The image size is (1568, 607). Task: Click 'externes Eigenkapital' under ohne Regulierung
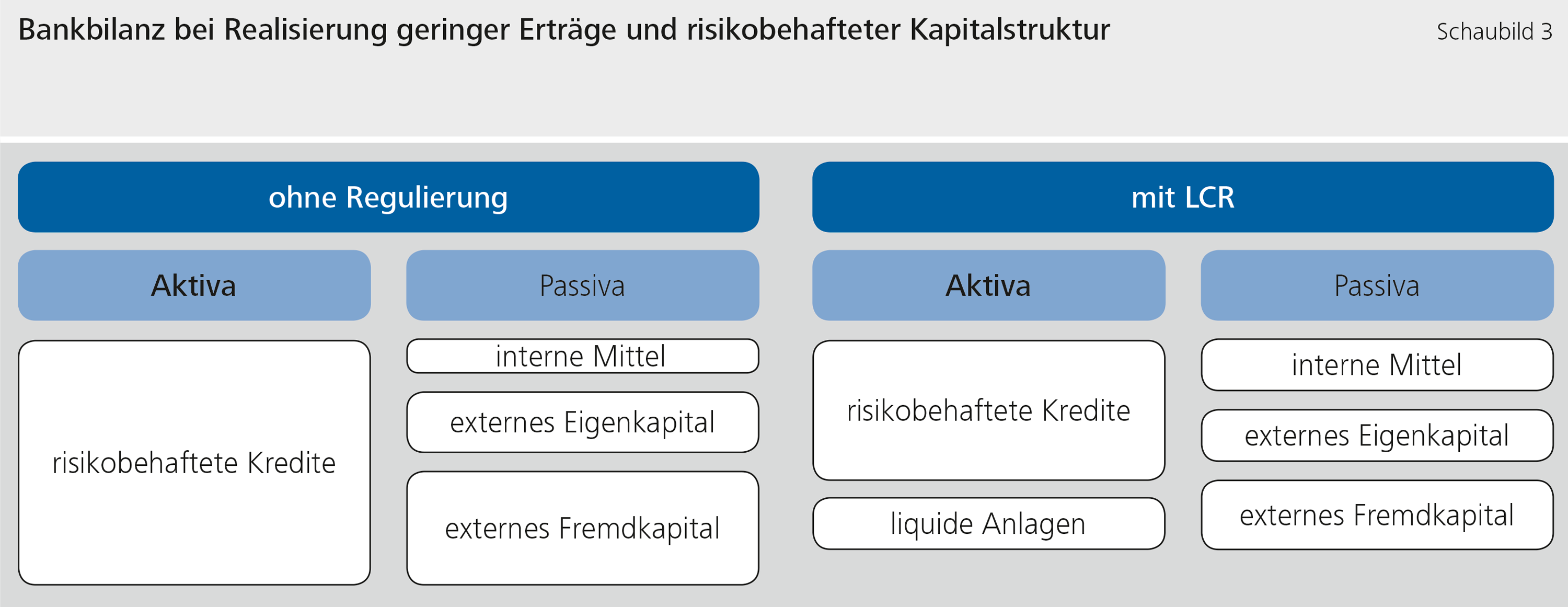pyautogui.click(x=583, y=422)
